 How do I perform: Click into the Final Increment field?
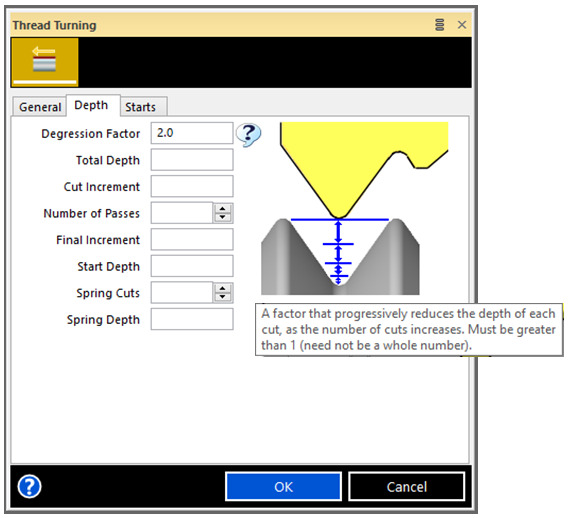pos(192,240)
